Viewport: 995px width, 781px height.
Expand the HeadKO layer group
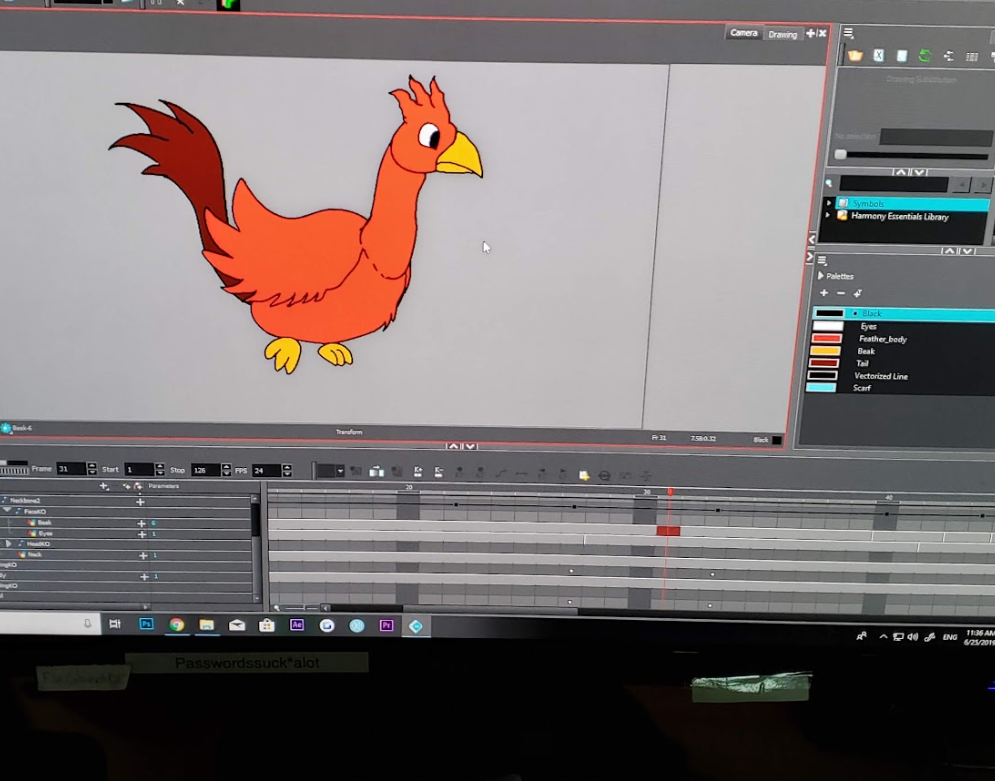[8, 544]
